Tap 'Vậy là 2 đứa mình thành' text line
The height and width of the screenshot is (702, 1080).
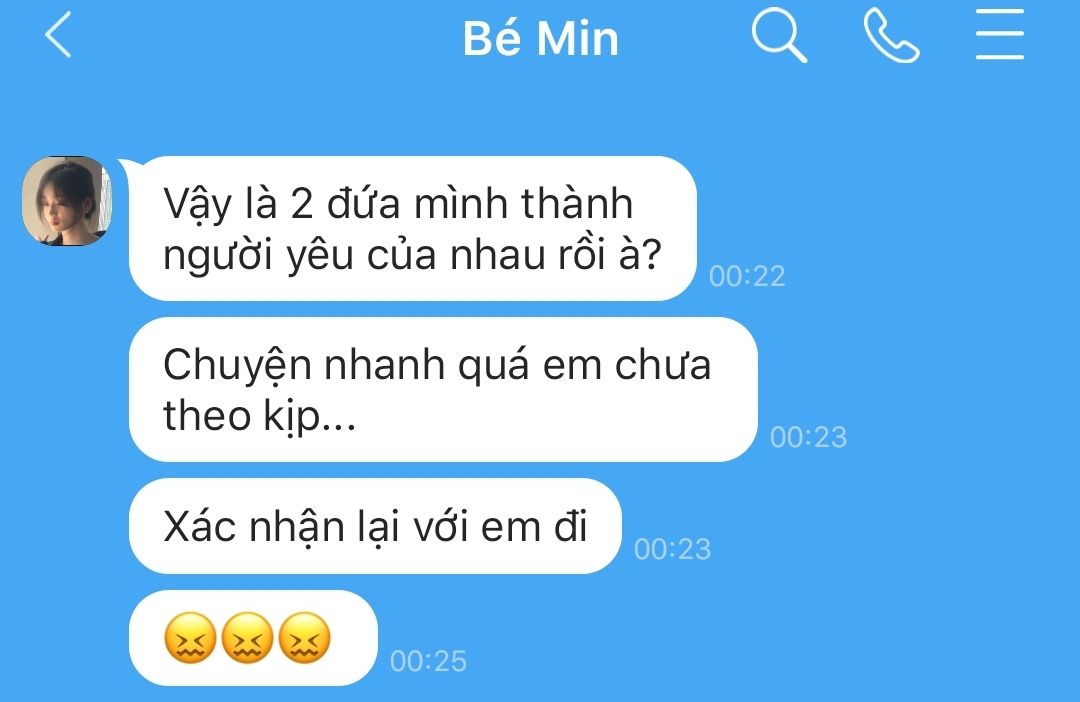[x=398, y=204]
